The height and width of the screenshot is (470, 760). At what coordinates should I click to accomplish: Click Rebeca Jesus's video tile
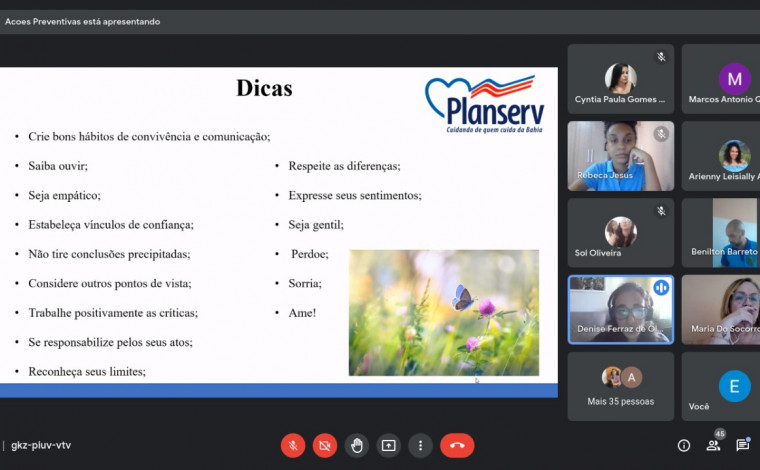pos(620,156)
